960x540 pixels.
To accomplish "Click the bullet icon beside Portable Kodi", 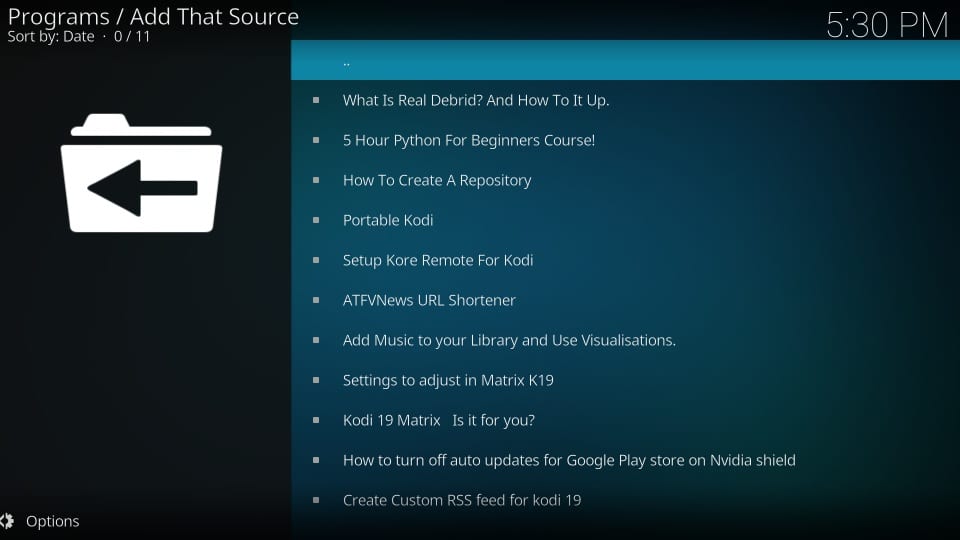I will tap(316, 220).
